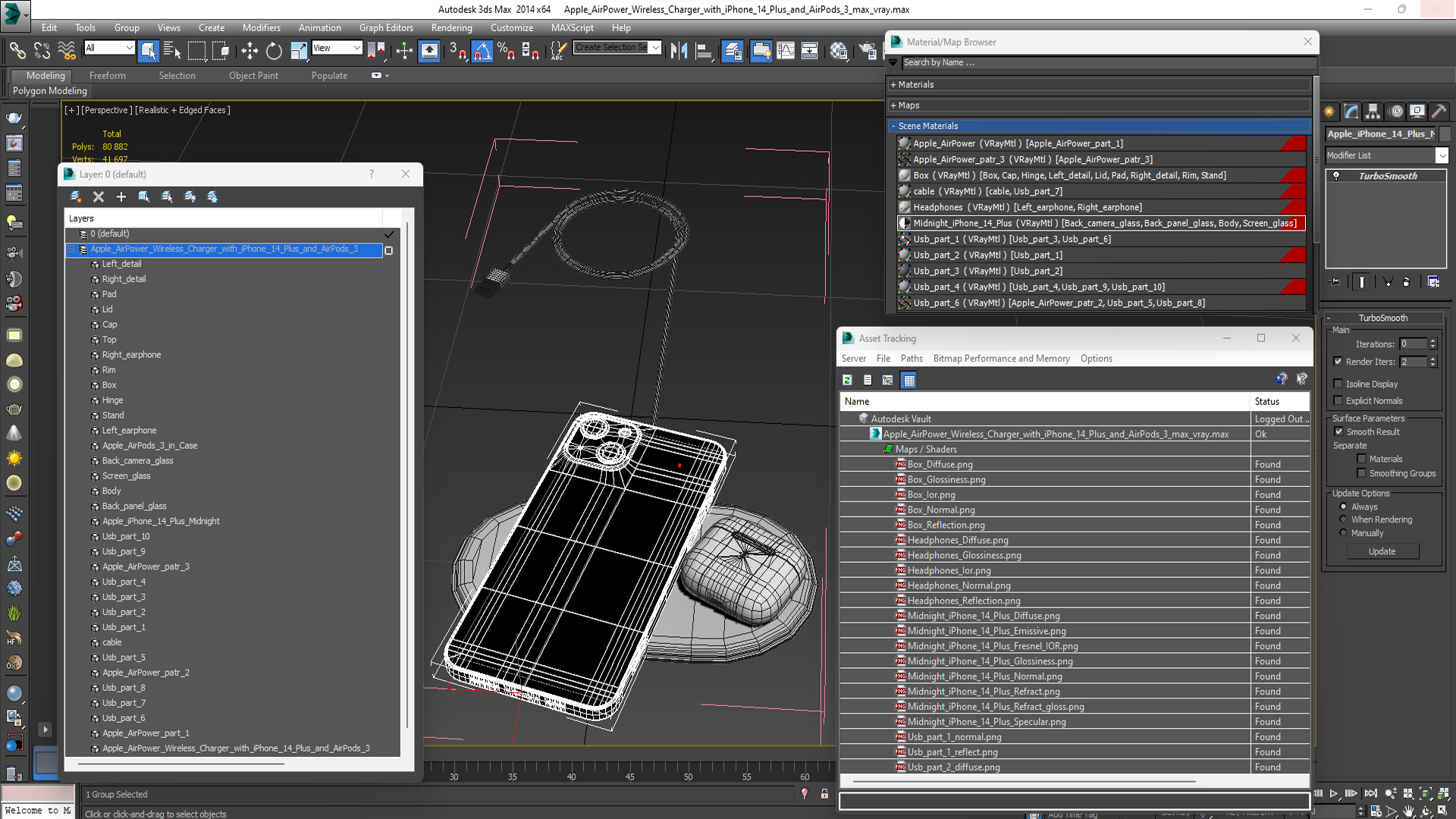Click the object color swatch next to name field
The width and height of the screenshot is (1456, 819).
click(x=1445, y=133)
